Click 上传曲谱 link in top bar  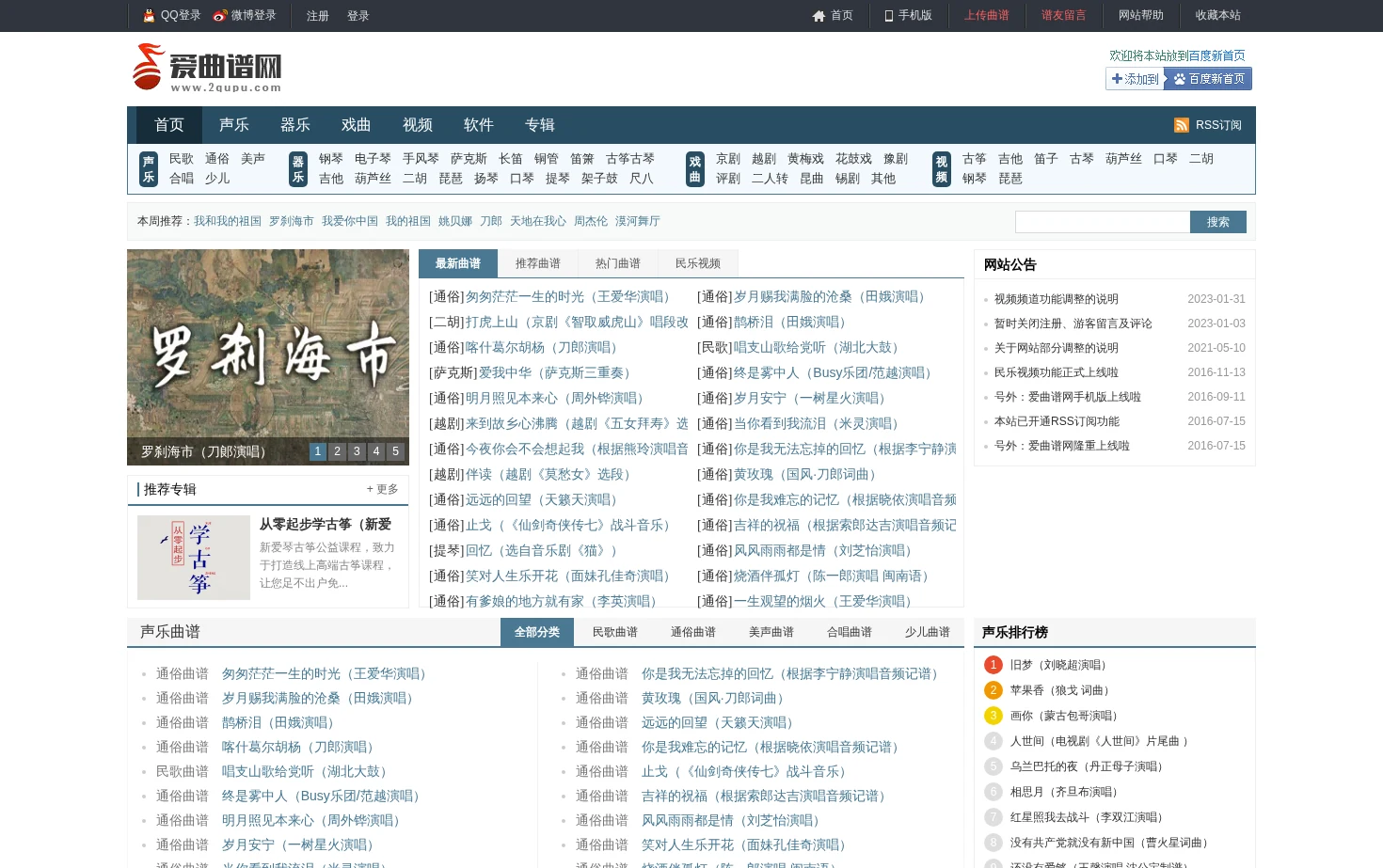(987, 16)
